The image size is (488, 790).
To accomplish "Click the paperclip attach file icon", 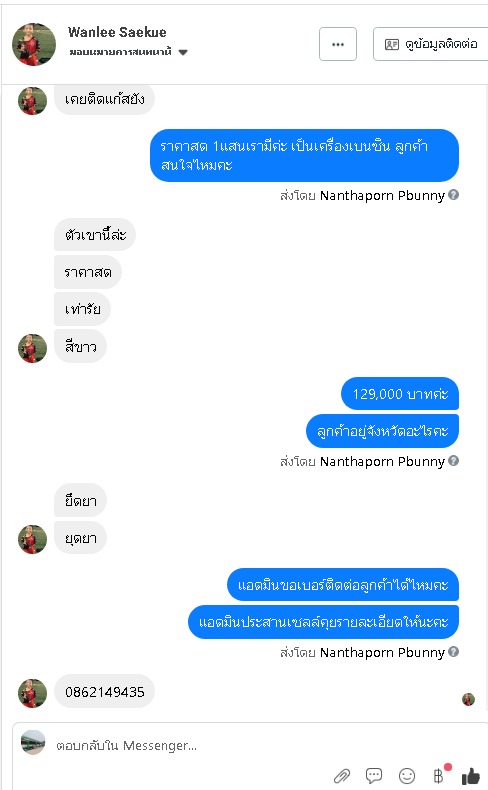I will tap(342, 775).
